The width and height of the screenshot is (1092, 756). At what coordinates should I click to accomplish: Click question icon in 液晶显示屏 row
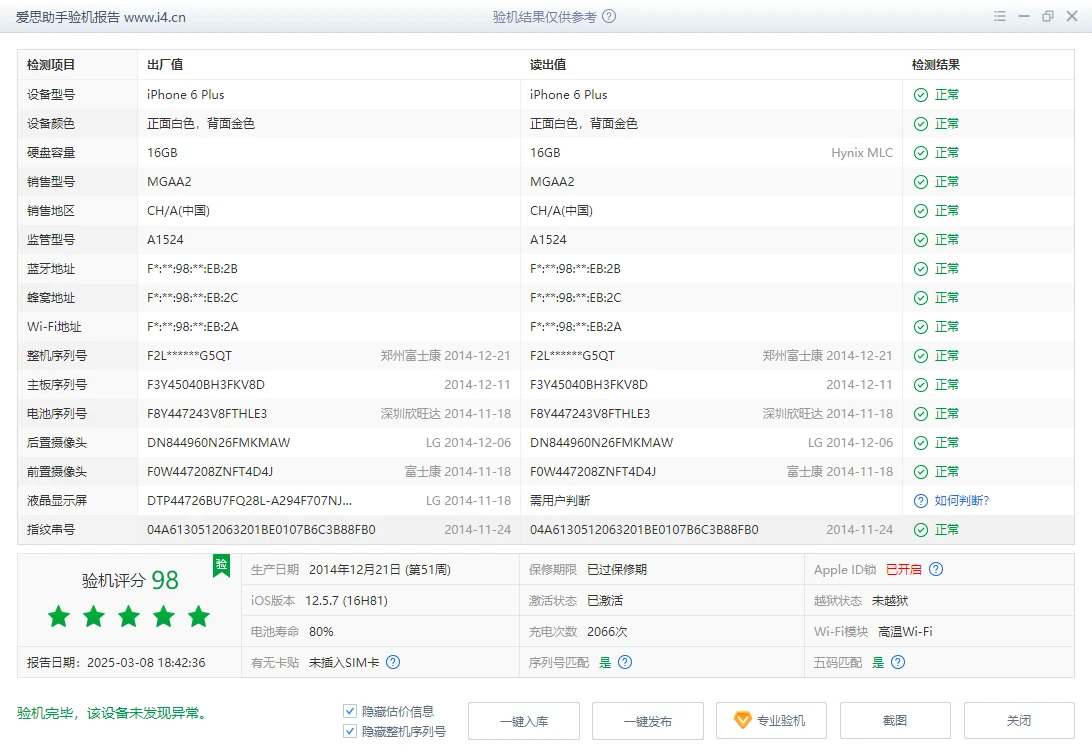920,501
